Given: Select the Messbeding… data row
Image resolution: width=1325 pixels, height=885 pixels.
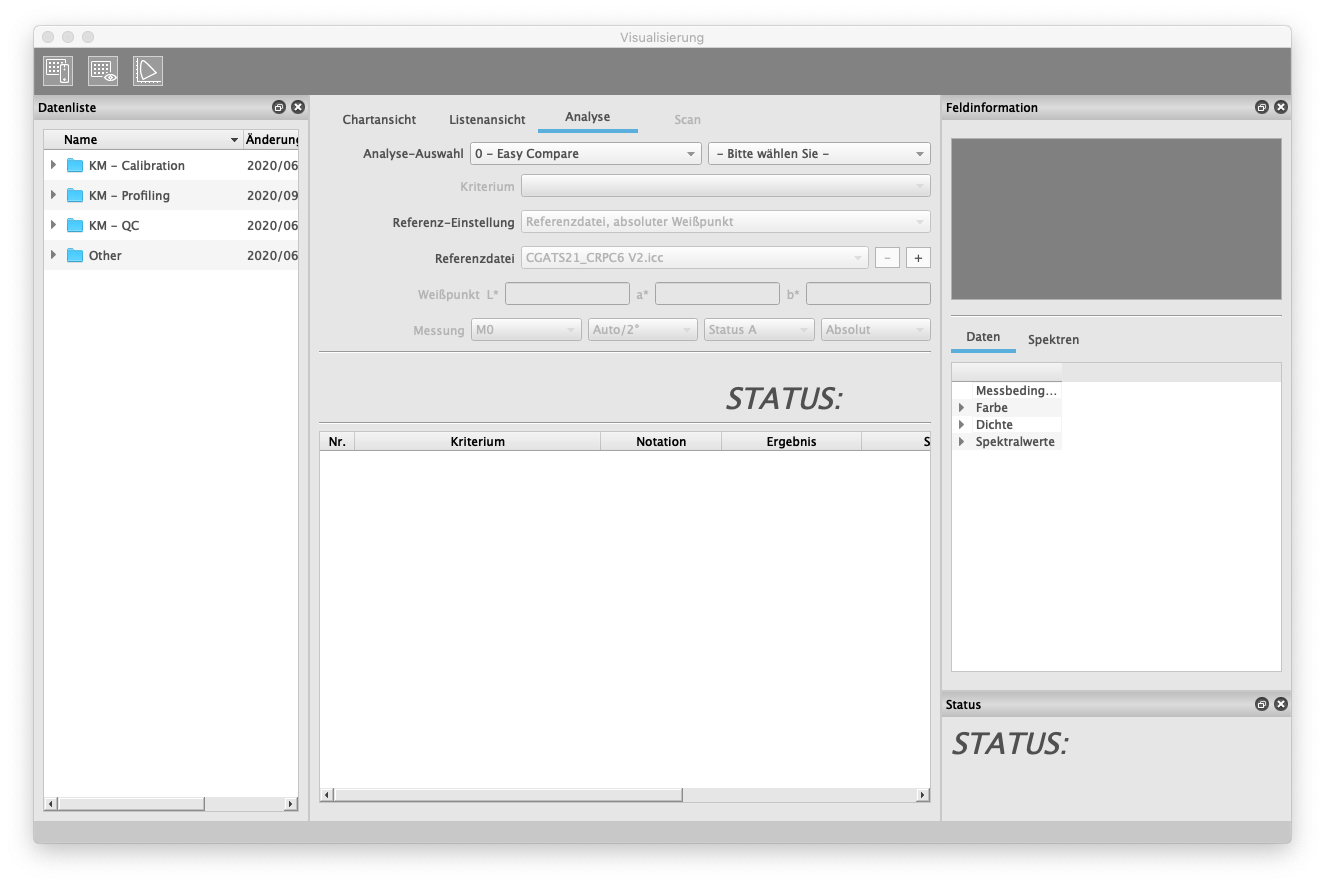Looking at the screenshot, I should click(x=1016, y=391).
